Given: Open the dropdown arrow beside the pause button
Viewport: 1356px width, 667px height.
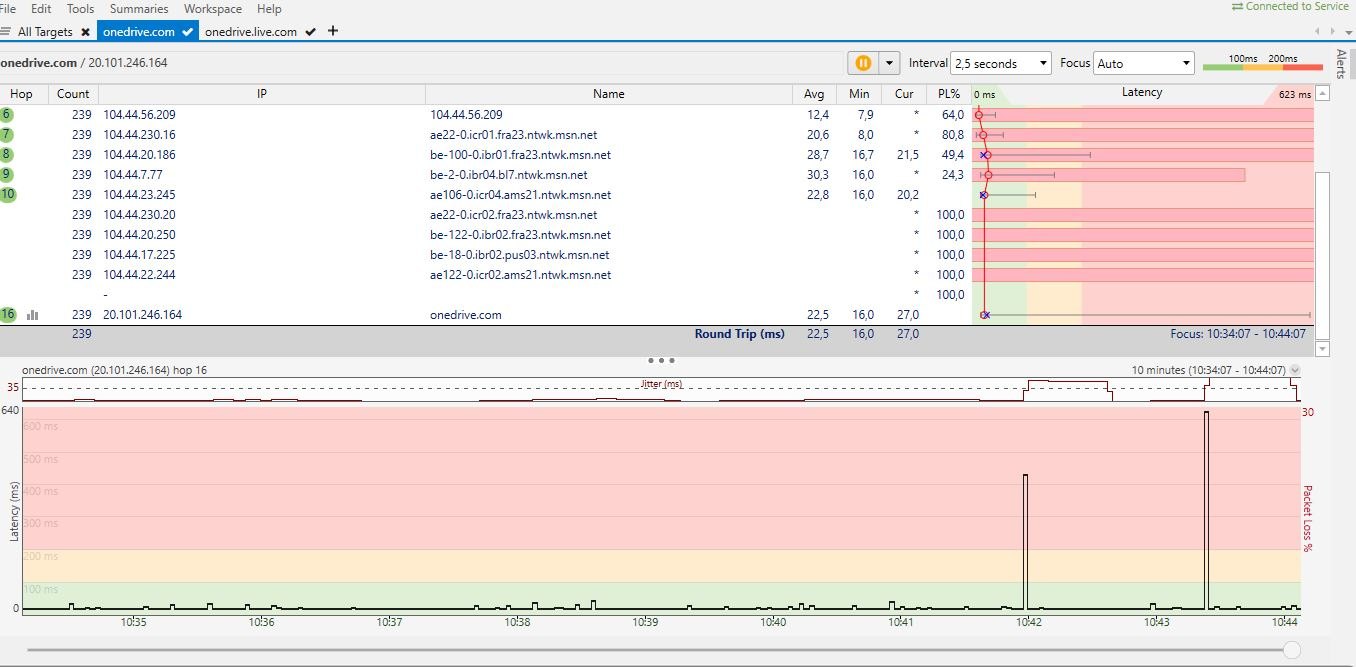Looking at the screenshot, I should (889, 63).
